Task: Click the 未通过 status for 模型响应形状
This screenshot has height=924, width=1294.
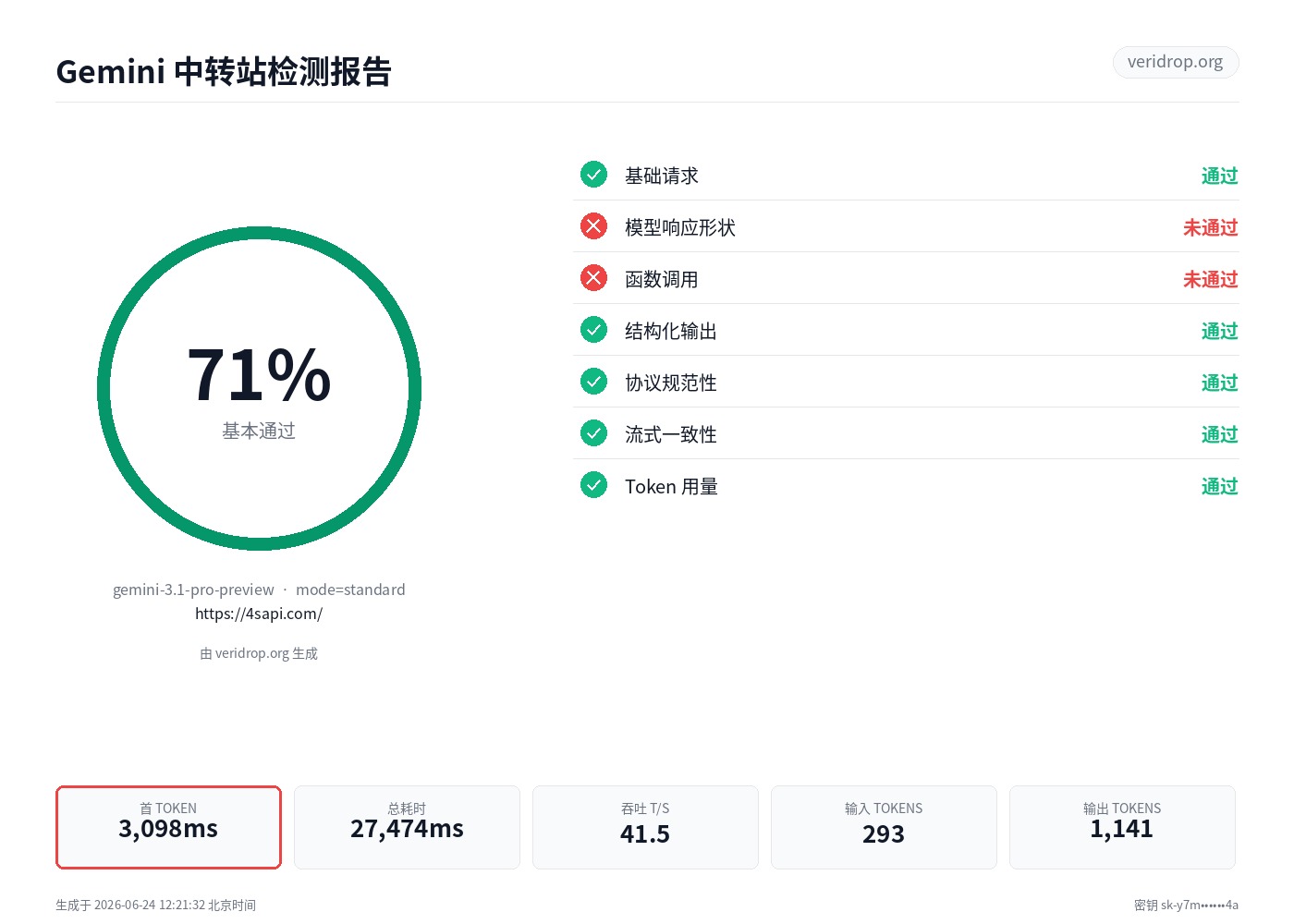Action: tap(1211, 227)
